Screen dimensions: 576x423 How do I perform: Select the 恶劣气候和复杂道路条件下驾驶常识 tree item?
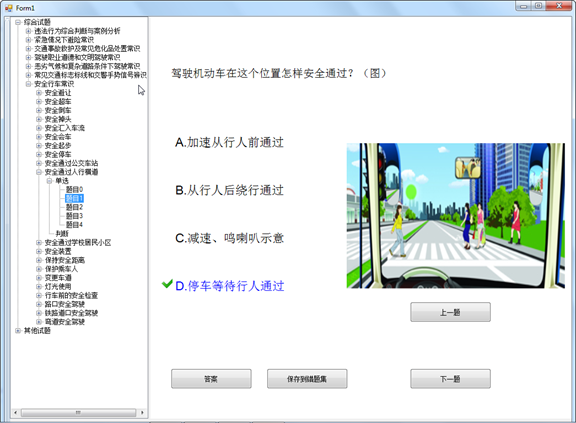tap(87, 66)
